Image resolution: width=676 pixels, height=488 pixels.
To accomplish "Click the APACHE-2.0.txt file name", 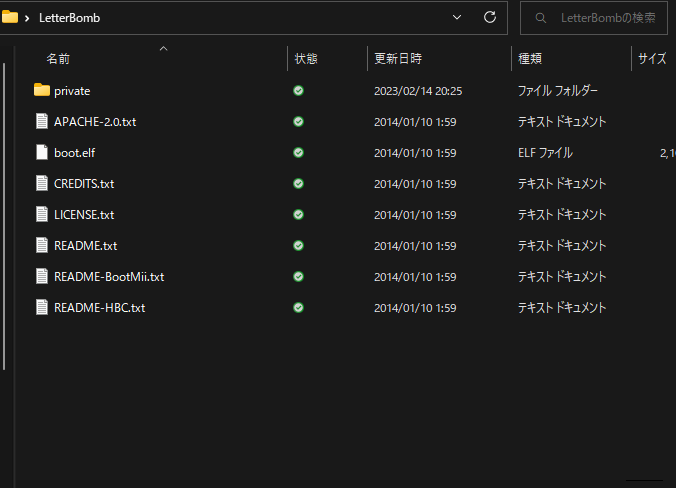I will pos(95,122).
